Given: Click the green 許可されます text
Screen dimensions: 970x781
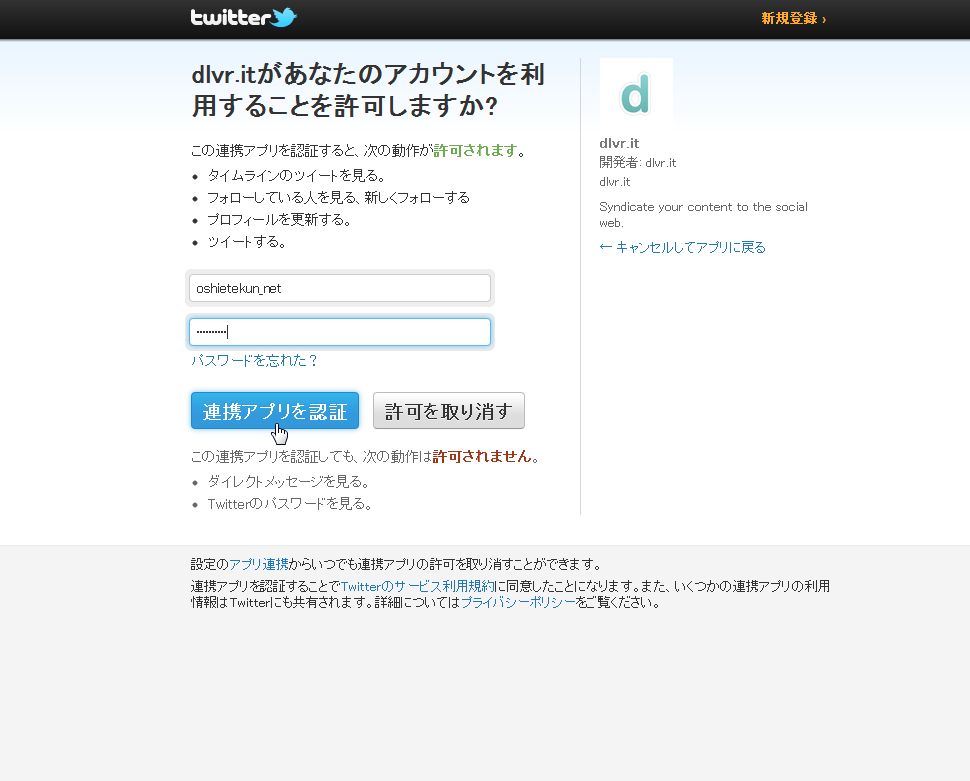Looking at the screenshot, I should tap(475, 150).
